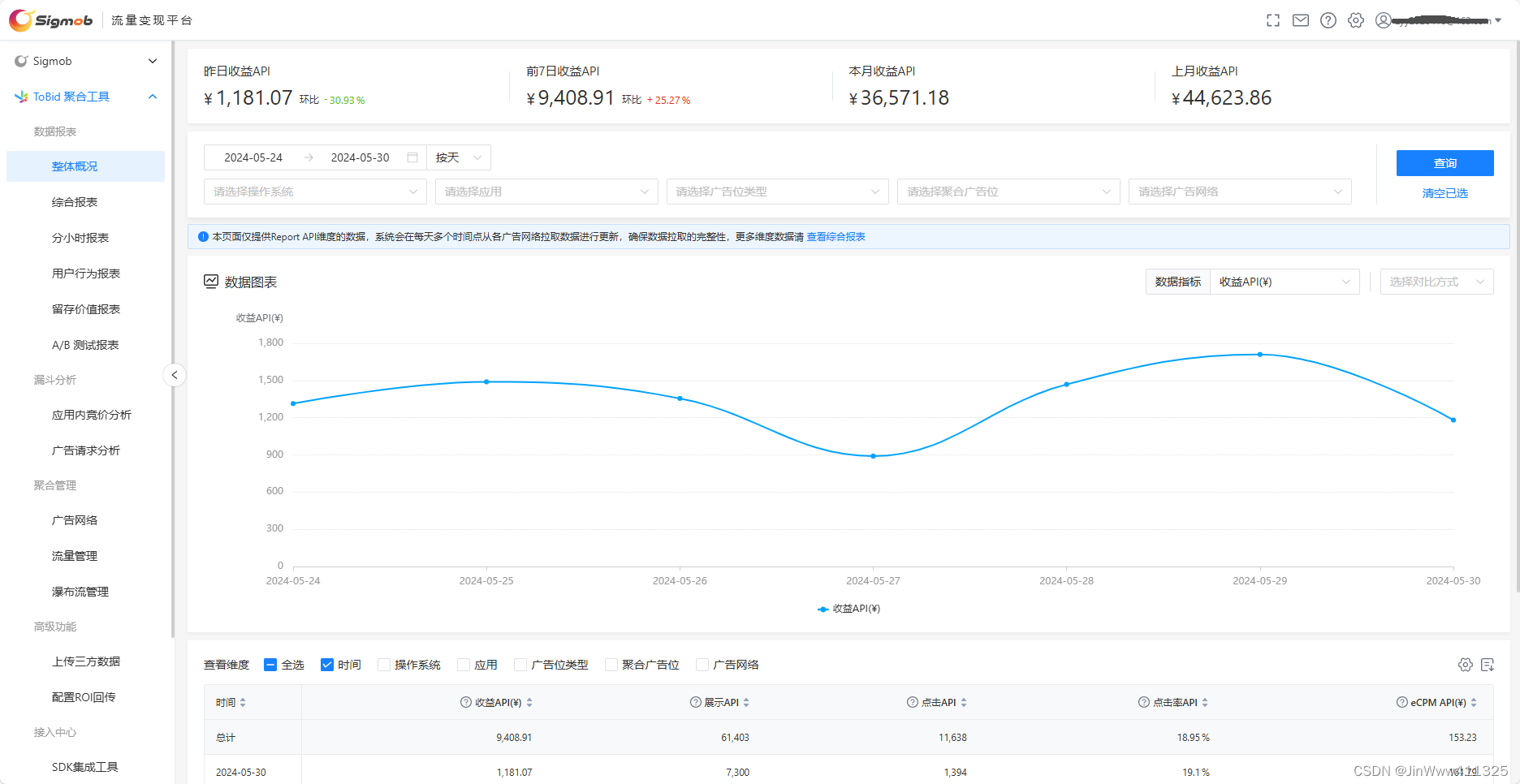Viewport: 1520px width, 784px height.
Task: Open the 请选择广告位类型 dropdown
Action: [778, 192]
